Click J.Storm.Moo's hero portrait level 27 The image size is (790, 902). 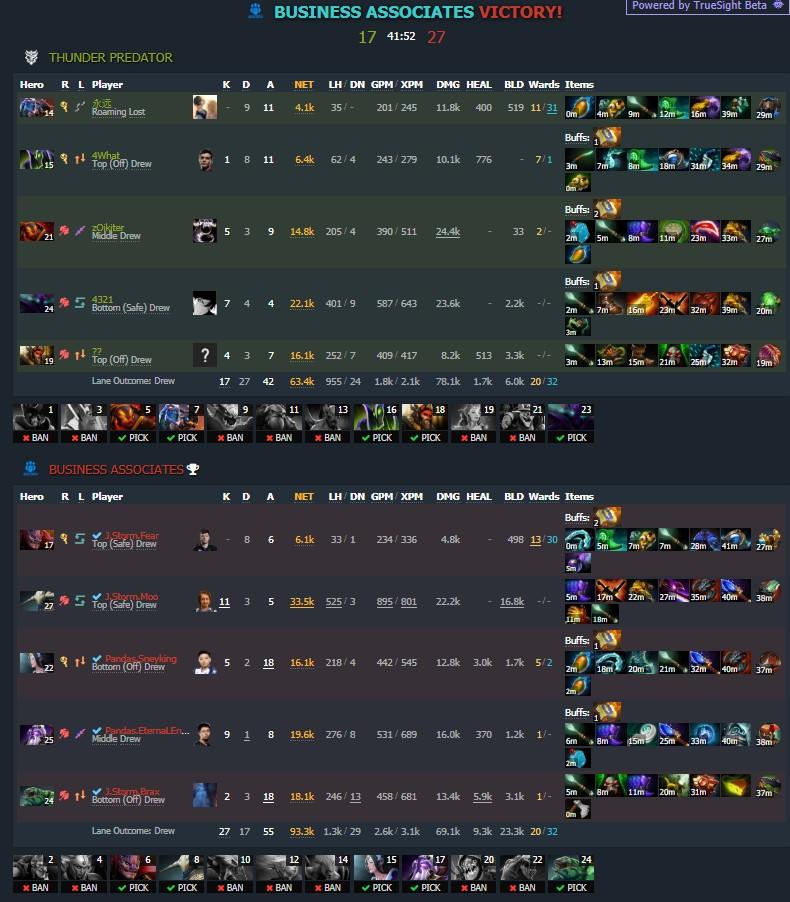37,601
